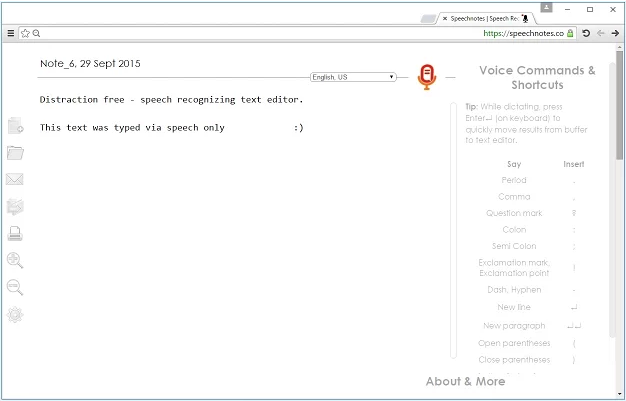Image resolution: width=626 pixels, height=401 pixels.
Task: Click the 'Insert' column header
Action: (574, 164)
